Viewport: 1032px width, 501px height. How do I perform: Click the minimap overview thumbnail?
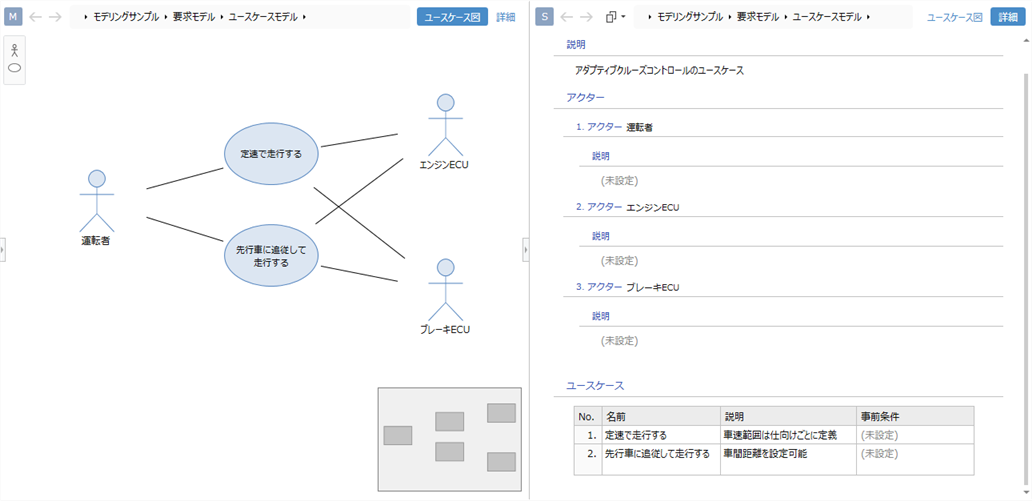[x=449, y=438]
